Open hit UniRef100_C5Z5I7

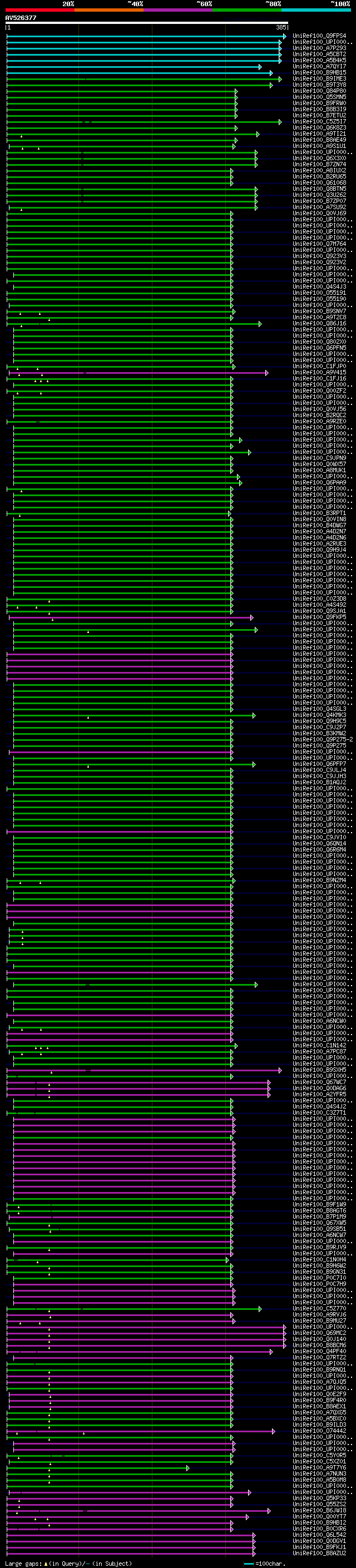pyautogui.click(x=319, y=121)
